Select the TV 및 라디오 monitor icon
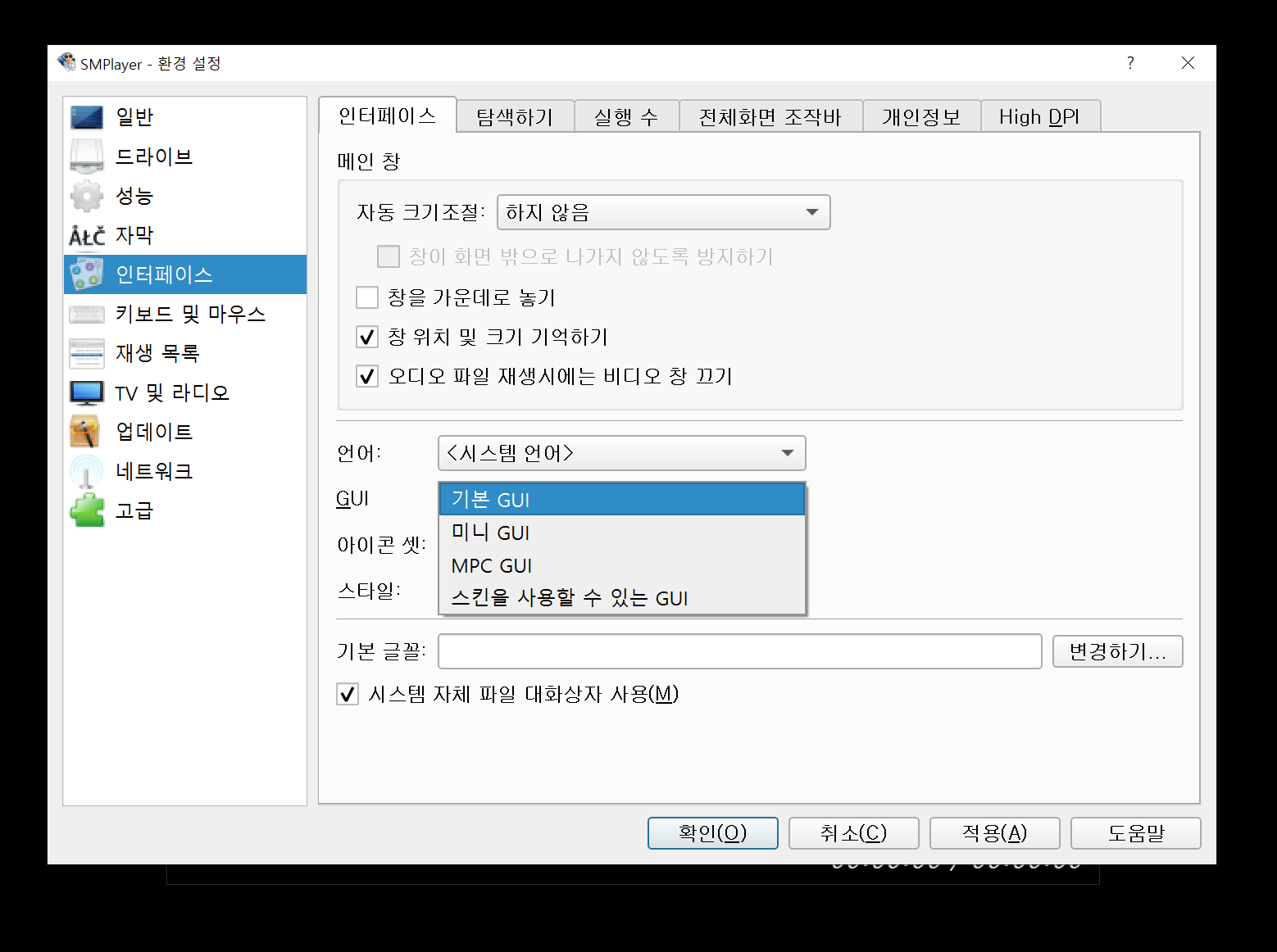1277x952 pixels. point(86,392)
